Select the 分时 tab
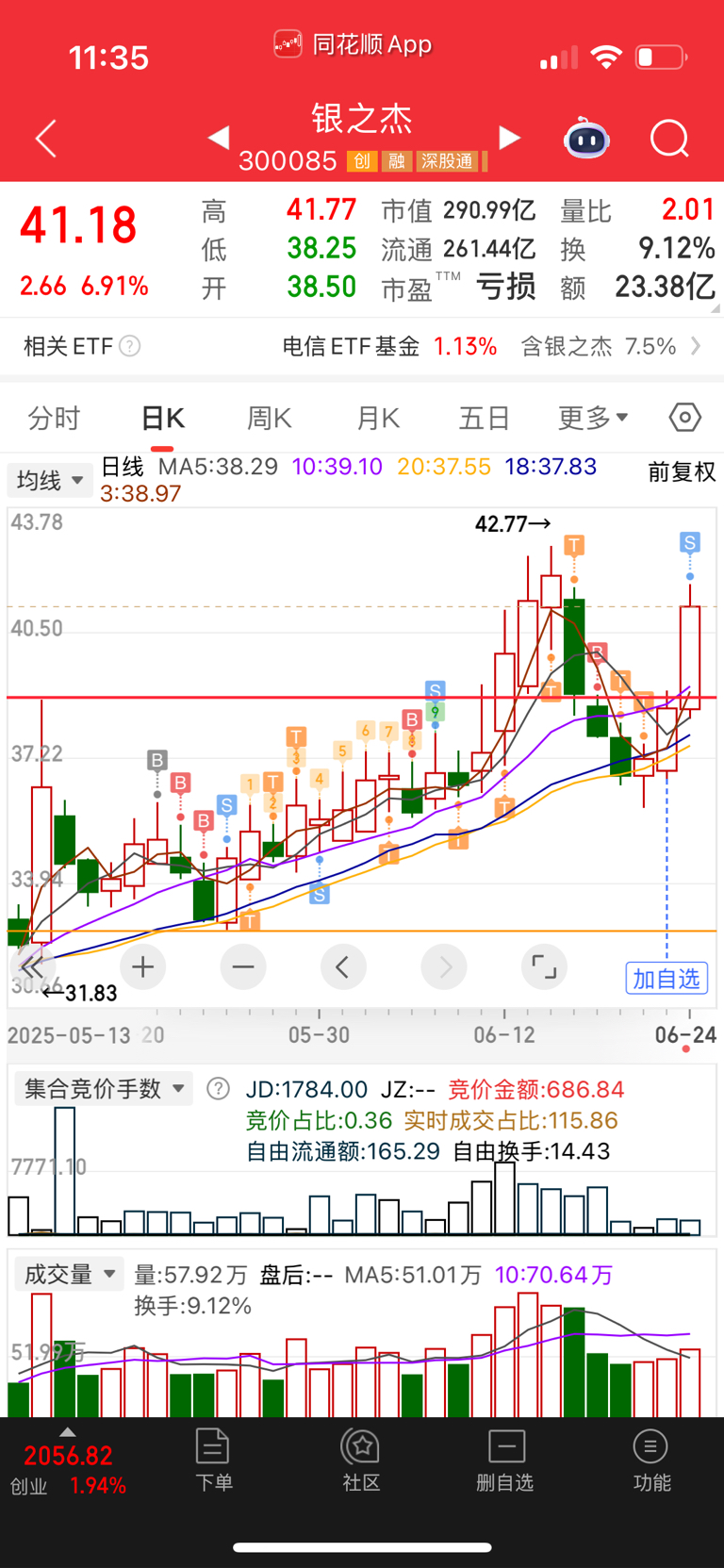The height and width of the screenshot is (1568, 724). [54, 418]
